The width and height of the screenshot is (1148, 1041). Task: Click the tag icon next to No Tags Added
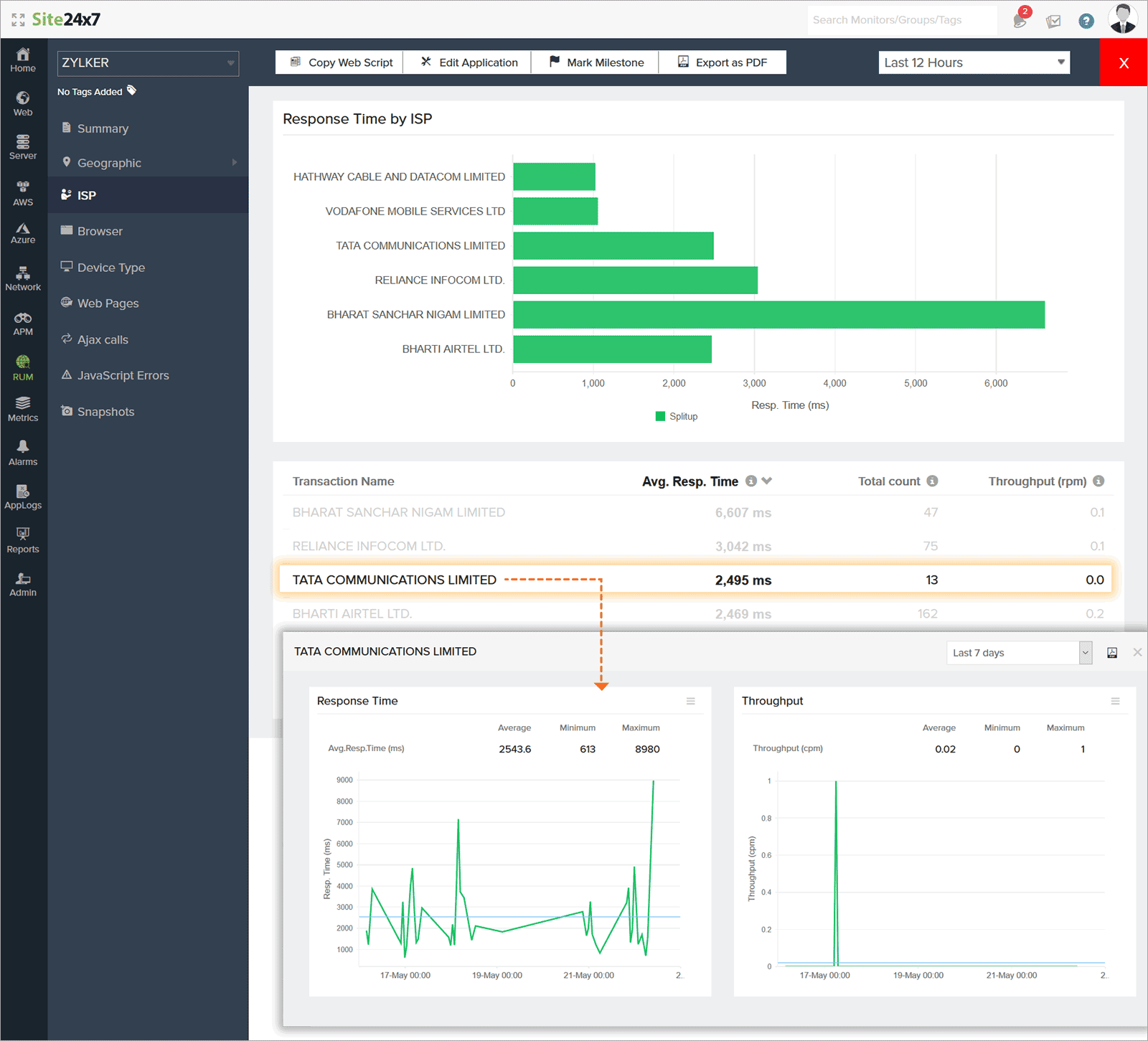point(131,90)
